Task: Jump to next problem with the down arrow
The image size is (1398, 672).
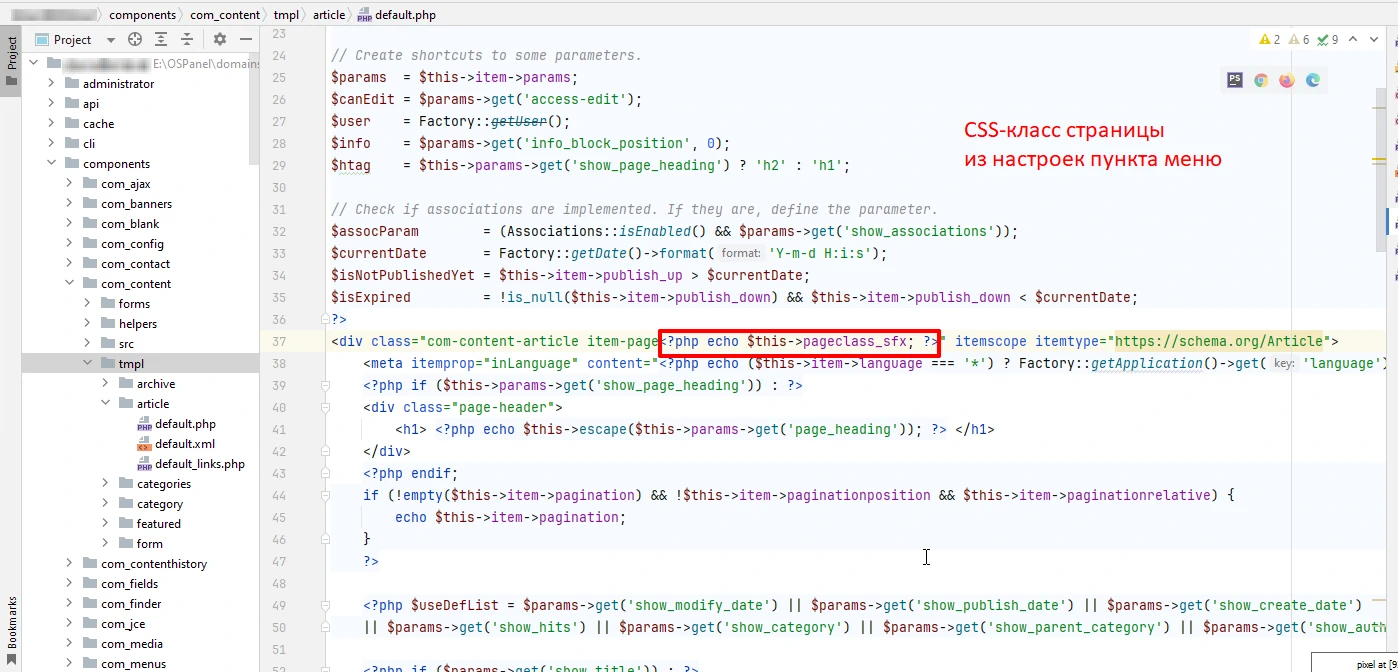Action: tap(1373, 38)
